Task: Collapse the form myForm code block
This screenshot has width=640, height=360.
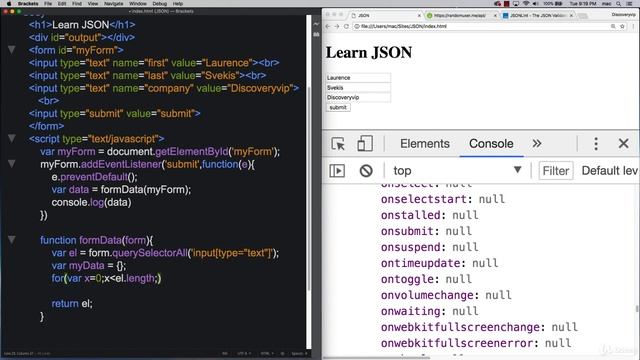Action: pos(11,50)
